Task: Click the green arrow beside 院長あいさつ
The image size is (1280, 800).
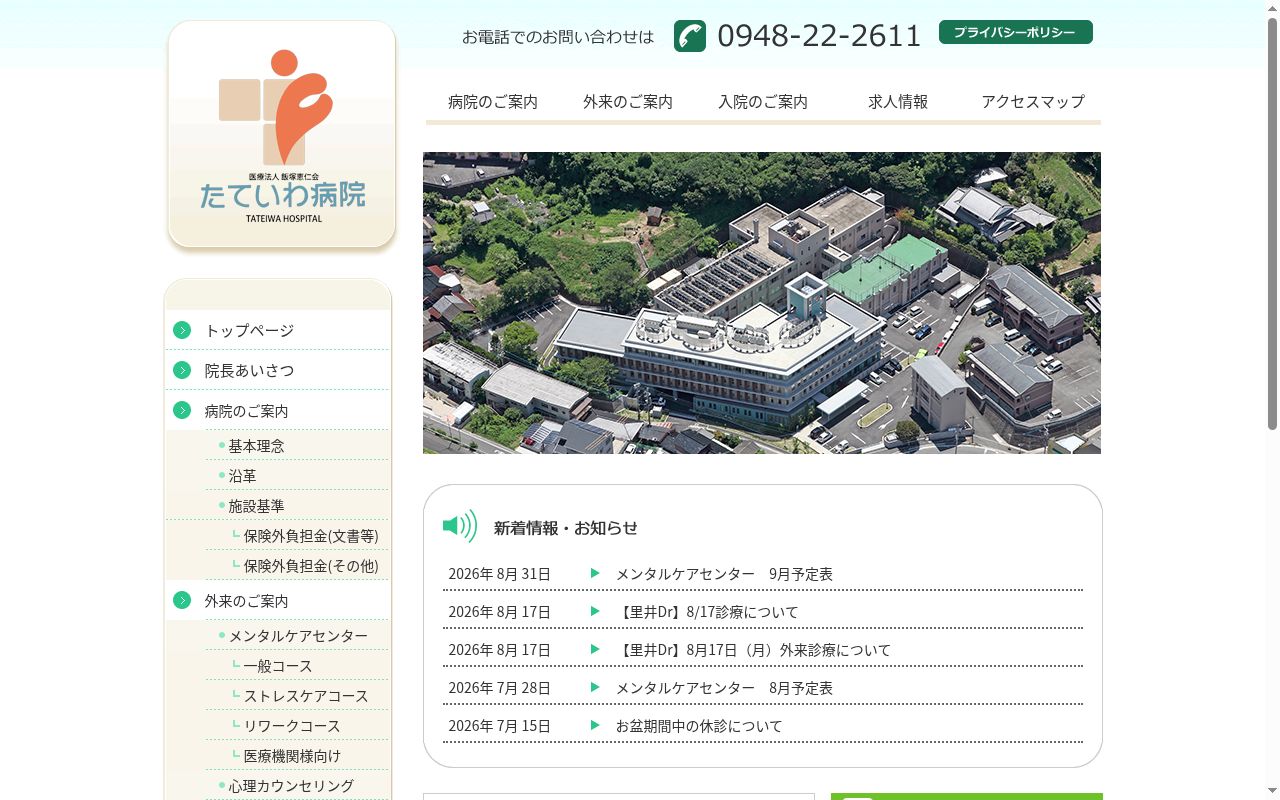Action: coord(182,370)
